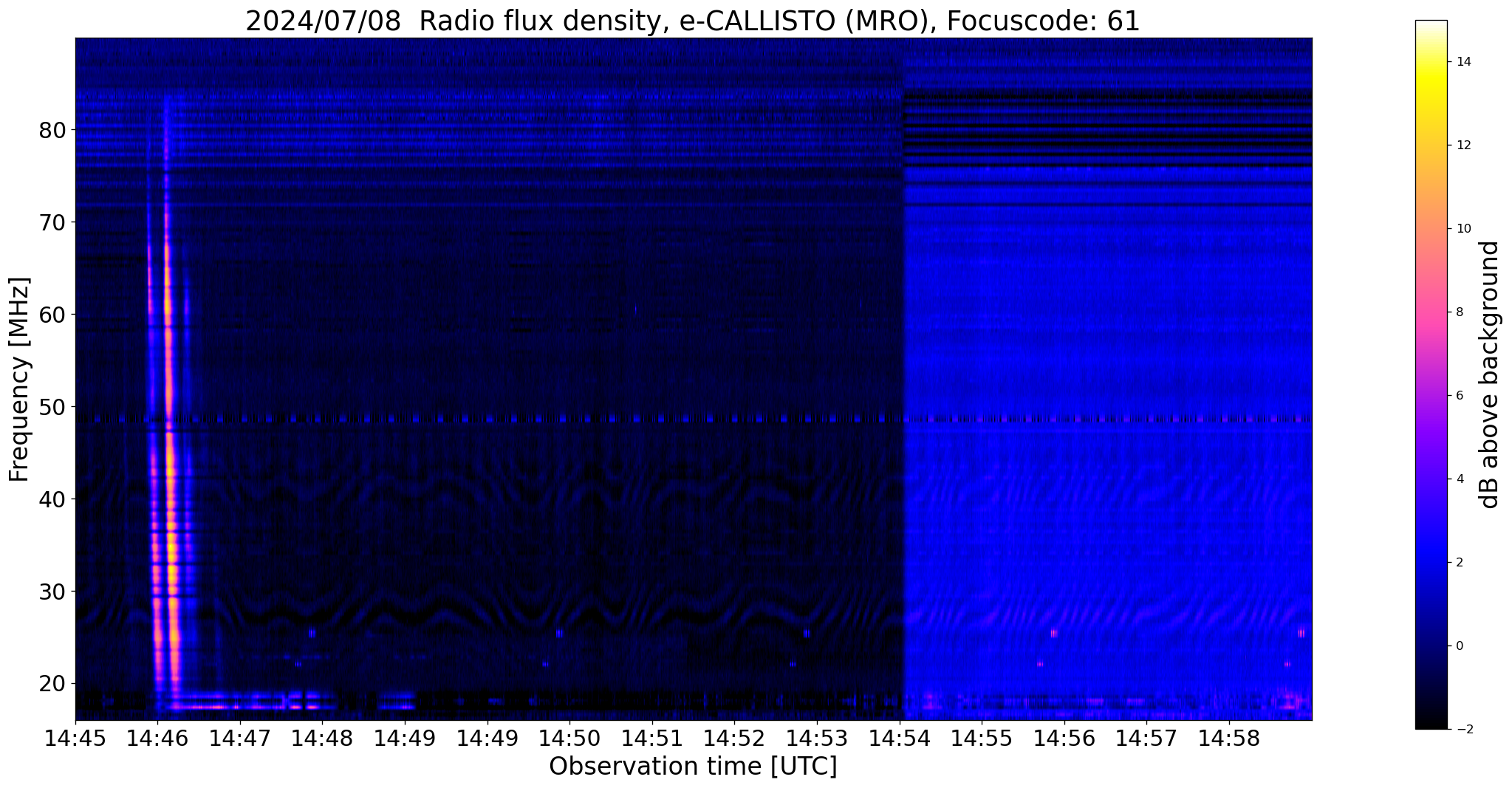Click the sharp background brightening edge at 14:54

903,379
